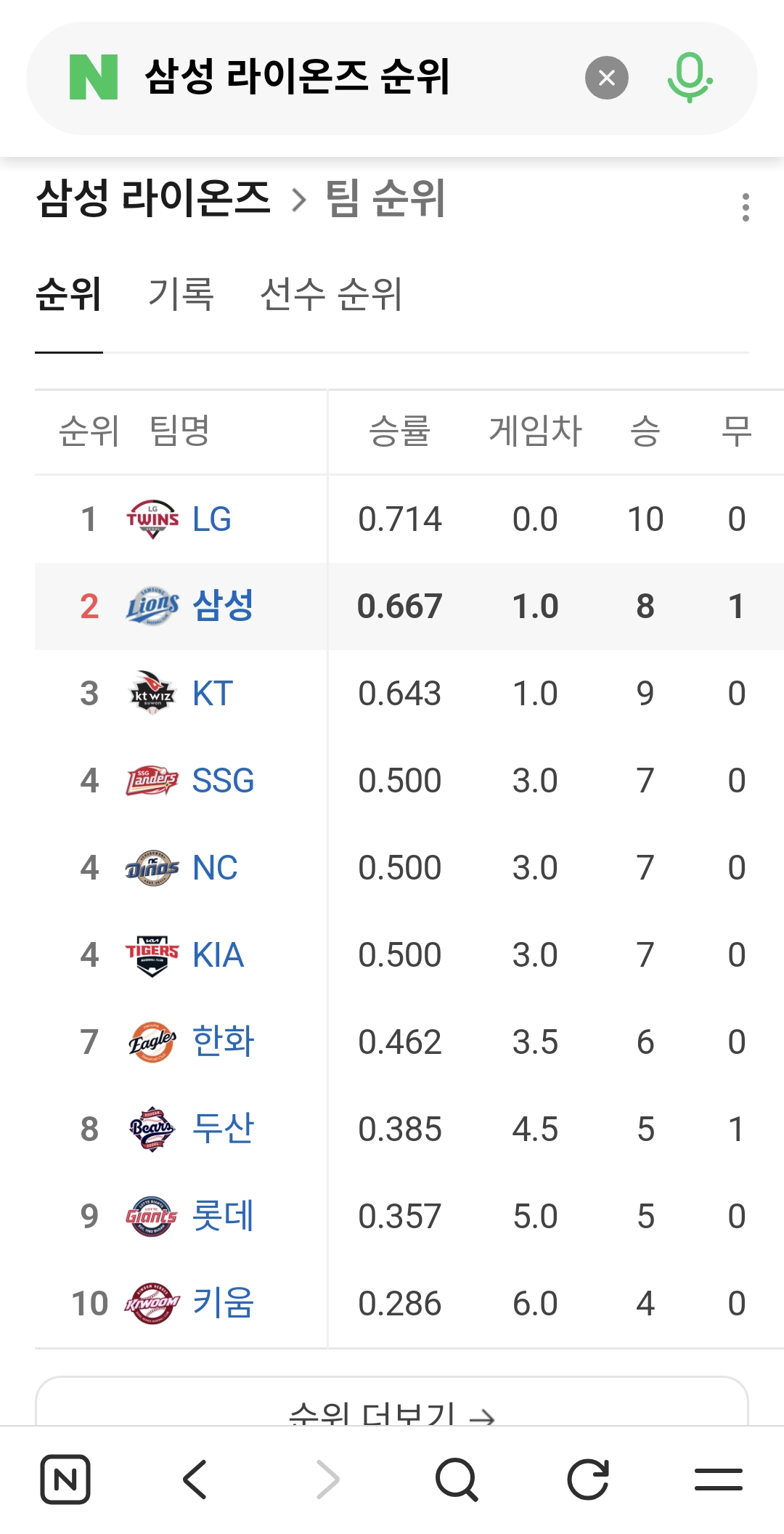
Task: Clear the search query text
Action: (x=606, y=78)
